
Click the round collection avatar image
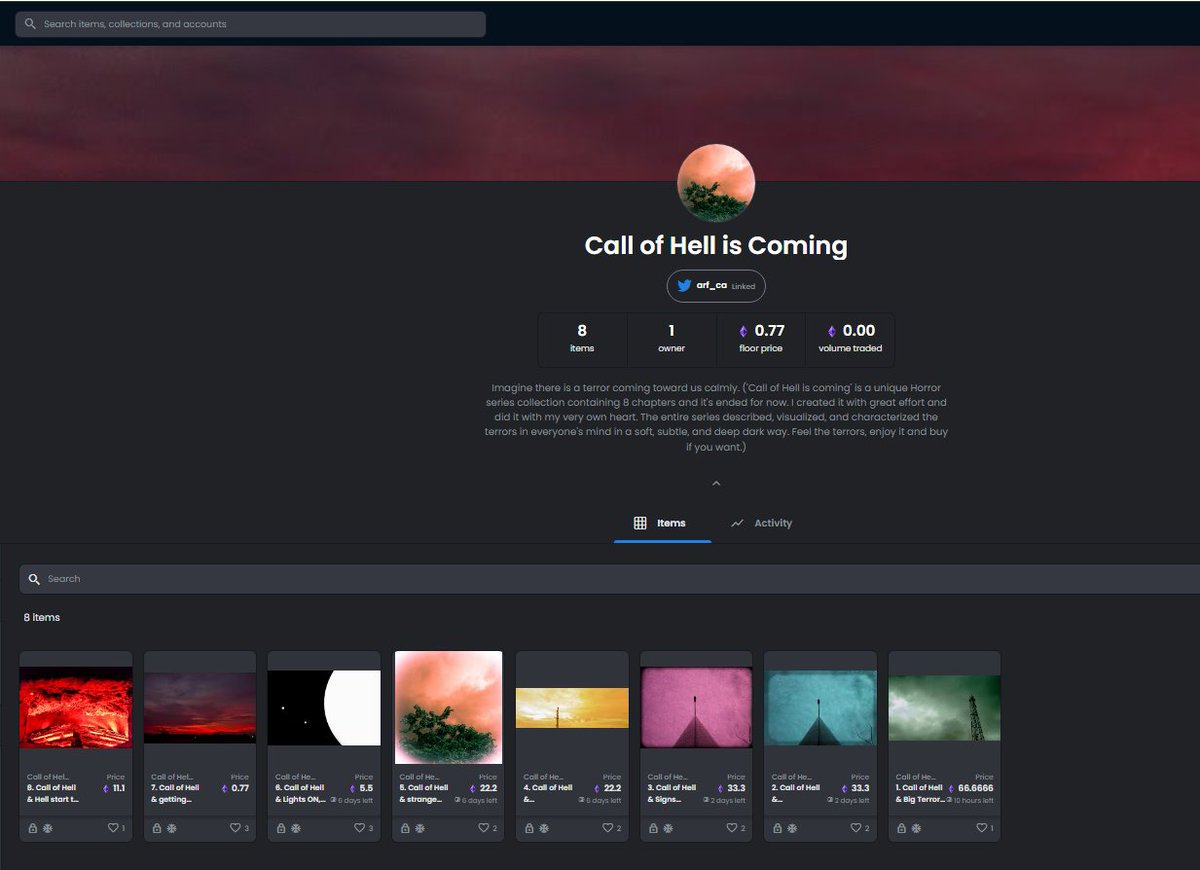point(716,183)
